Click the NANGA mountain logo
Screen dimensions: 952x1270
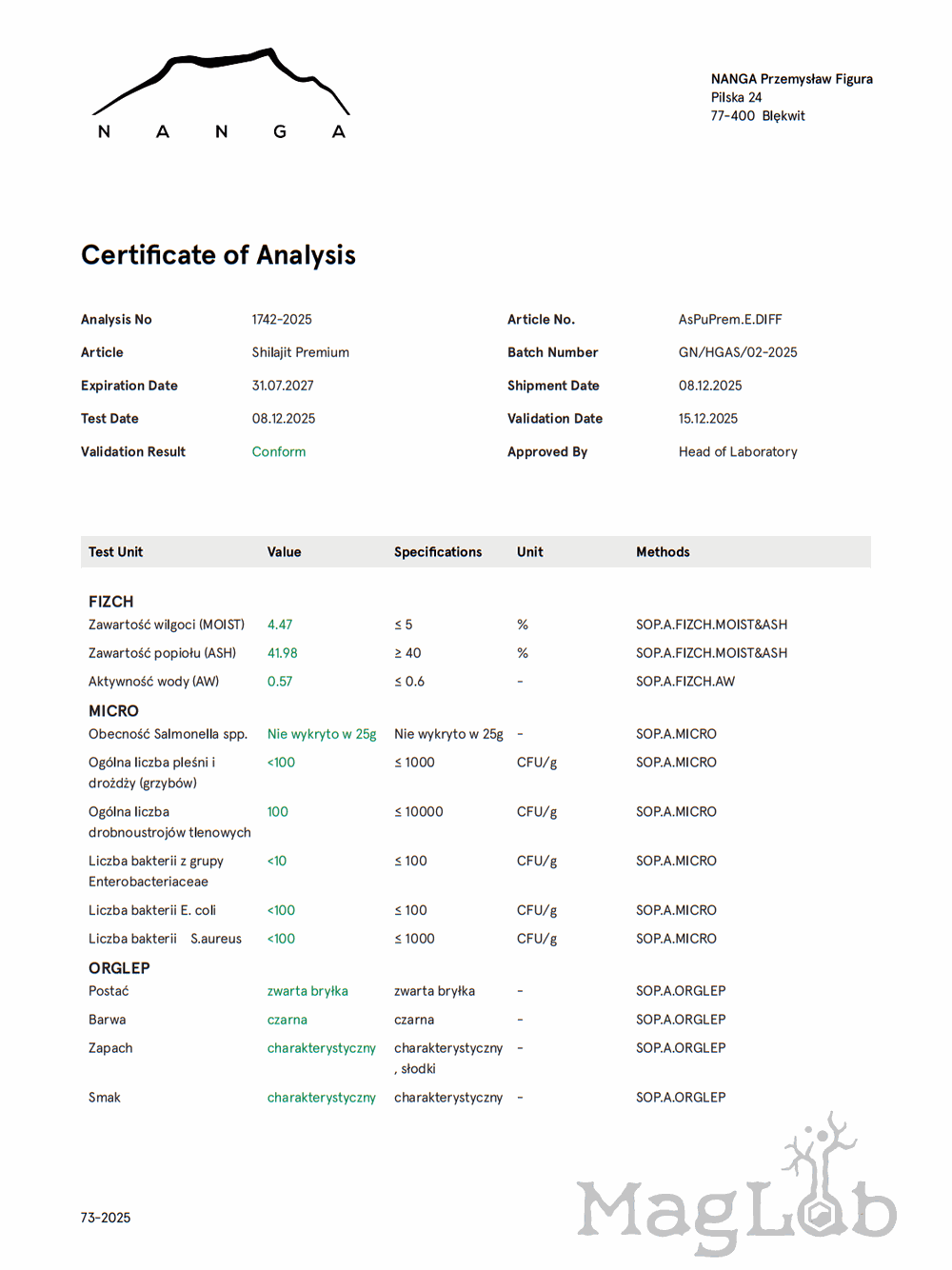pyautogui.click(x=221, y=93)
